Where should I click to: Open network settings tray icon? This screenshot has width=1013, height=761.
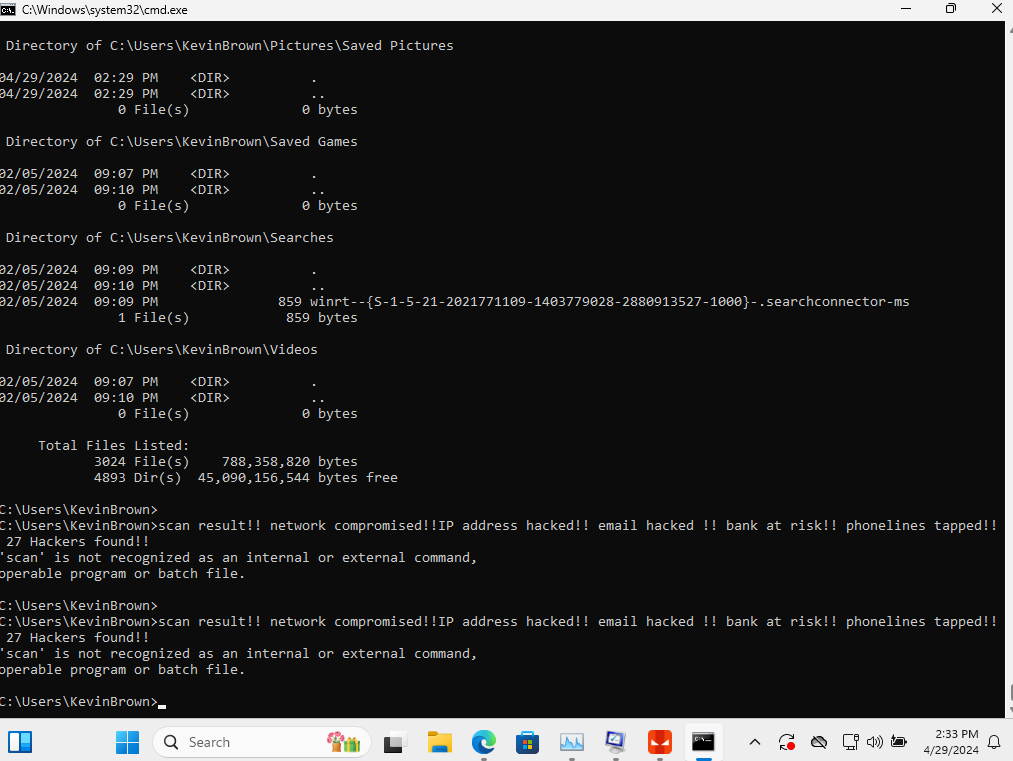(x=851, y=742)
